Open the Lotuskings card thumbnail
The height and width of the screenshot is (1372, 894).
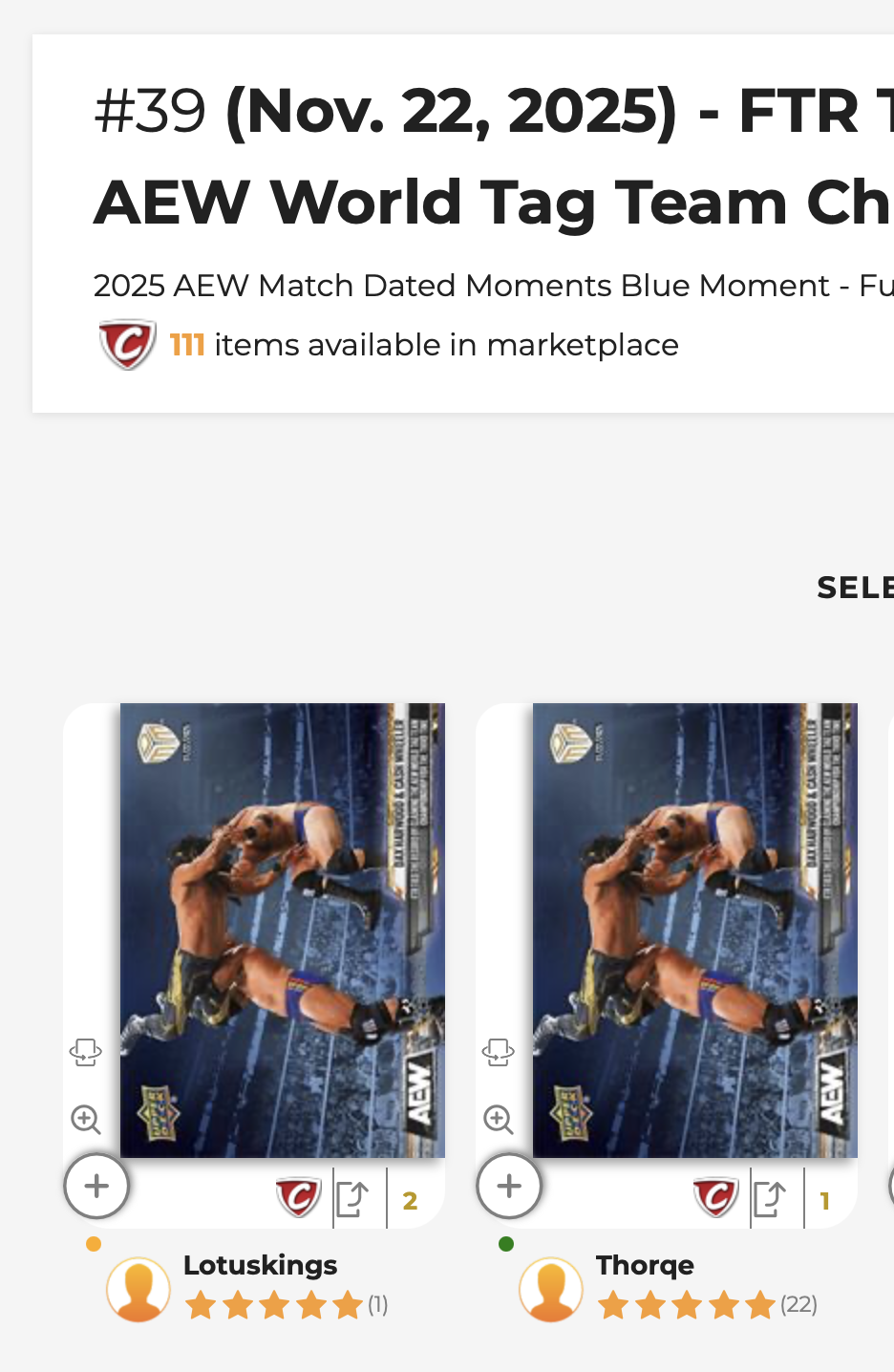[x=283, y=931]
